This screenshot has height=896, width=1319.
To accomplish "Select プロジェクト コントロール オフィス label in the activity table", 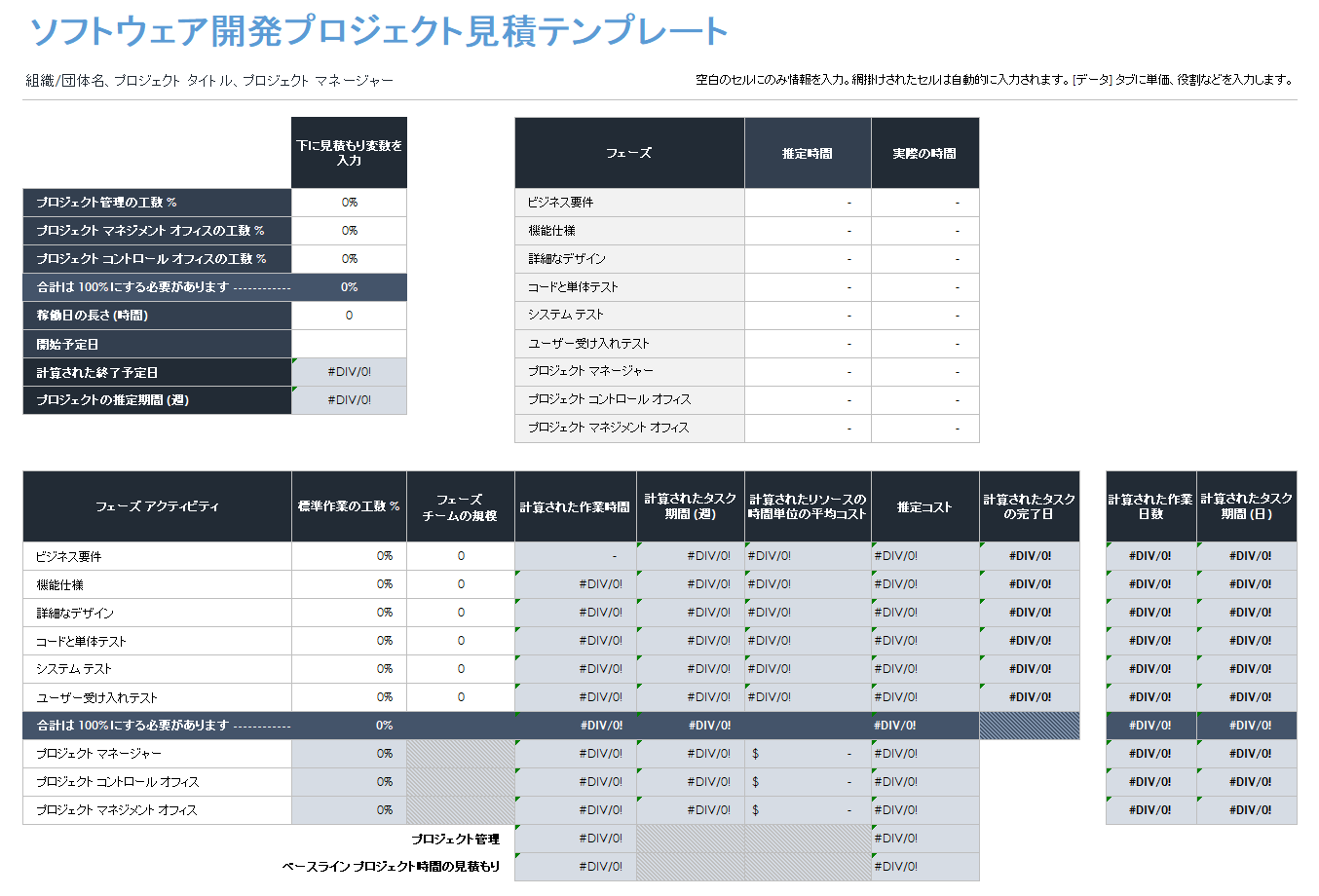I will [157, 782].
